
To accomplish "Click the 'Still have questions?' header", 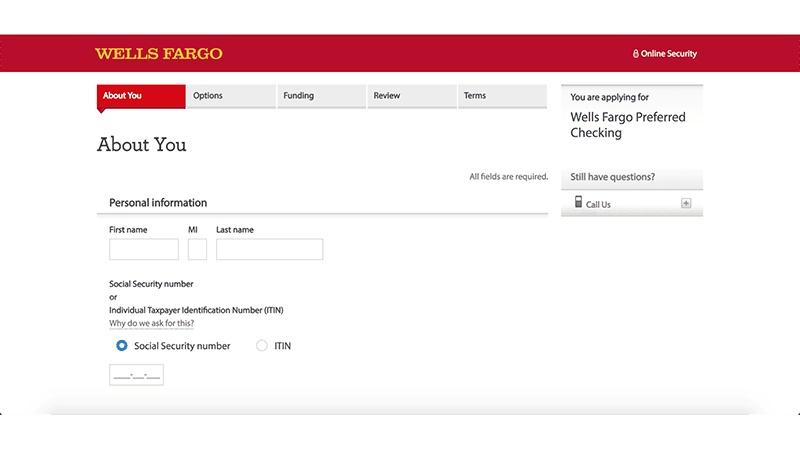I will [x=612, y=177].
